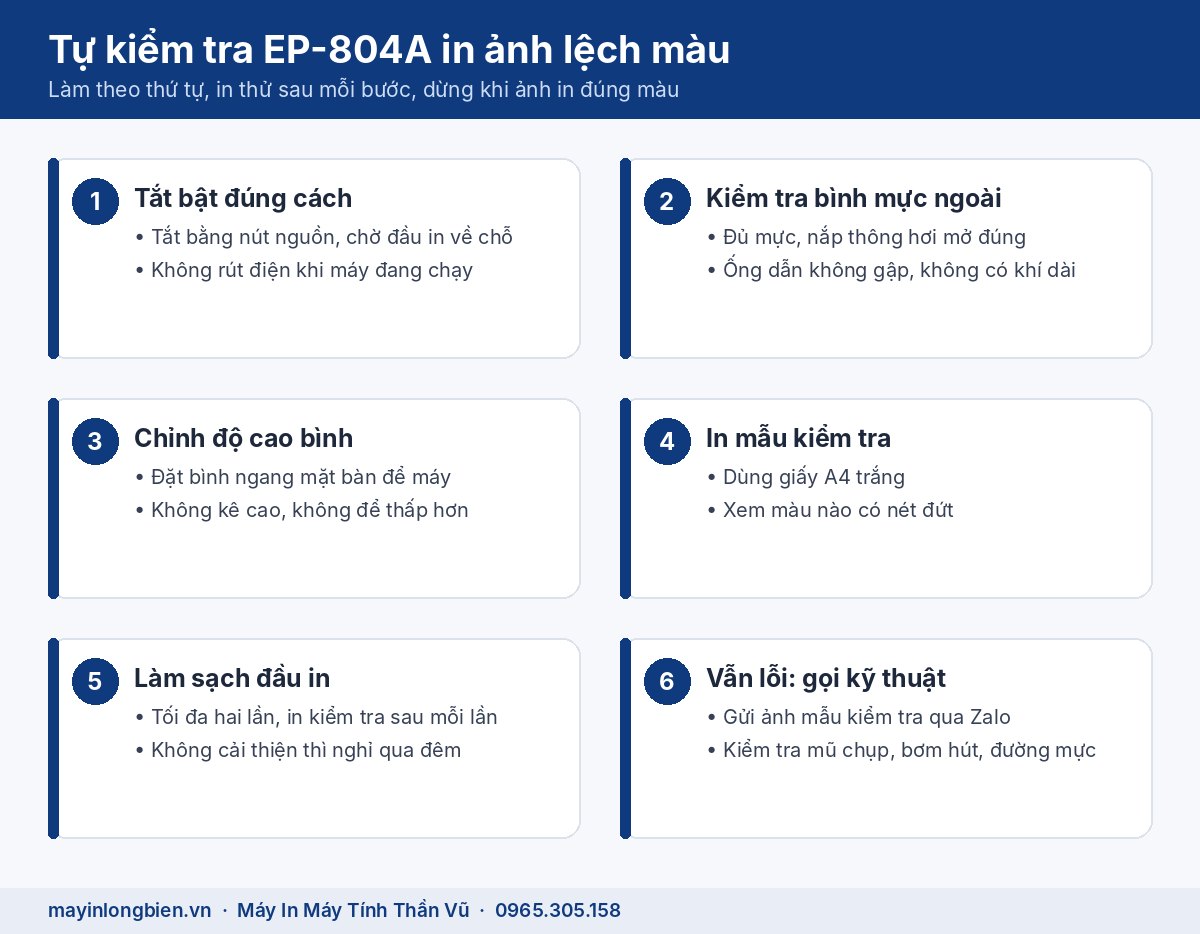The height and width of the screenshot is (934, 1200).
Task: Click bullet "Ống dẫn không gập, không có khí dài"
Action: [891, 269]
